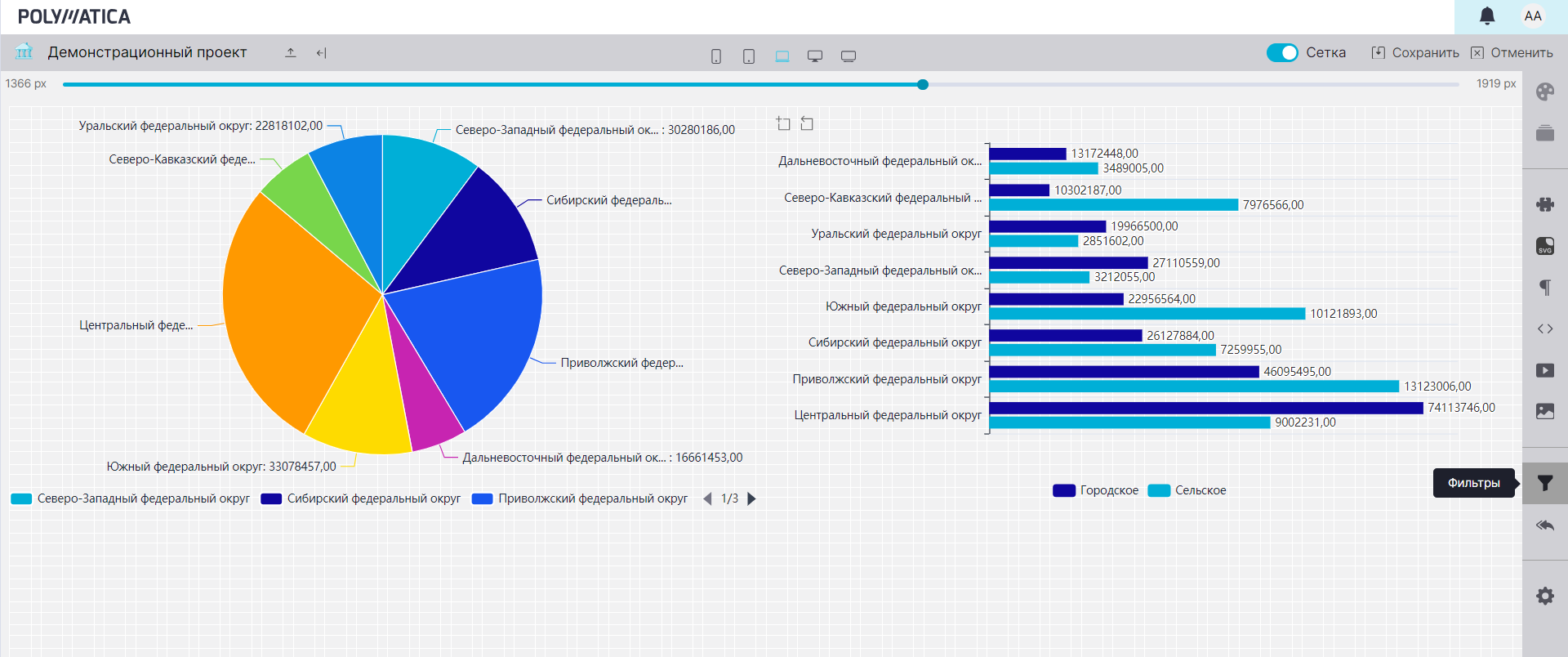This screenshot has height=657, width=1568.
Task: Toggle Сельское series in bar chart legend
Action: (x=1187, y=490)
